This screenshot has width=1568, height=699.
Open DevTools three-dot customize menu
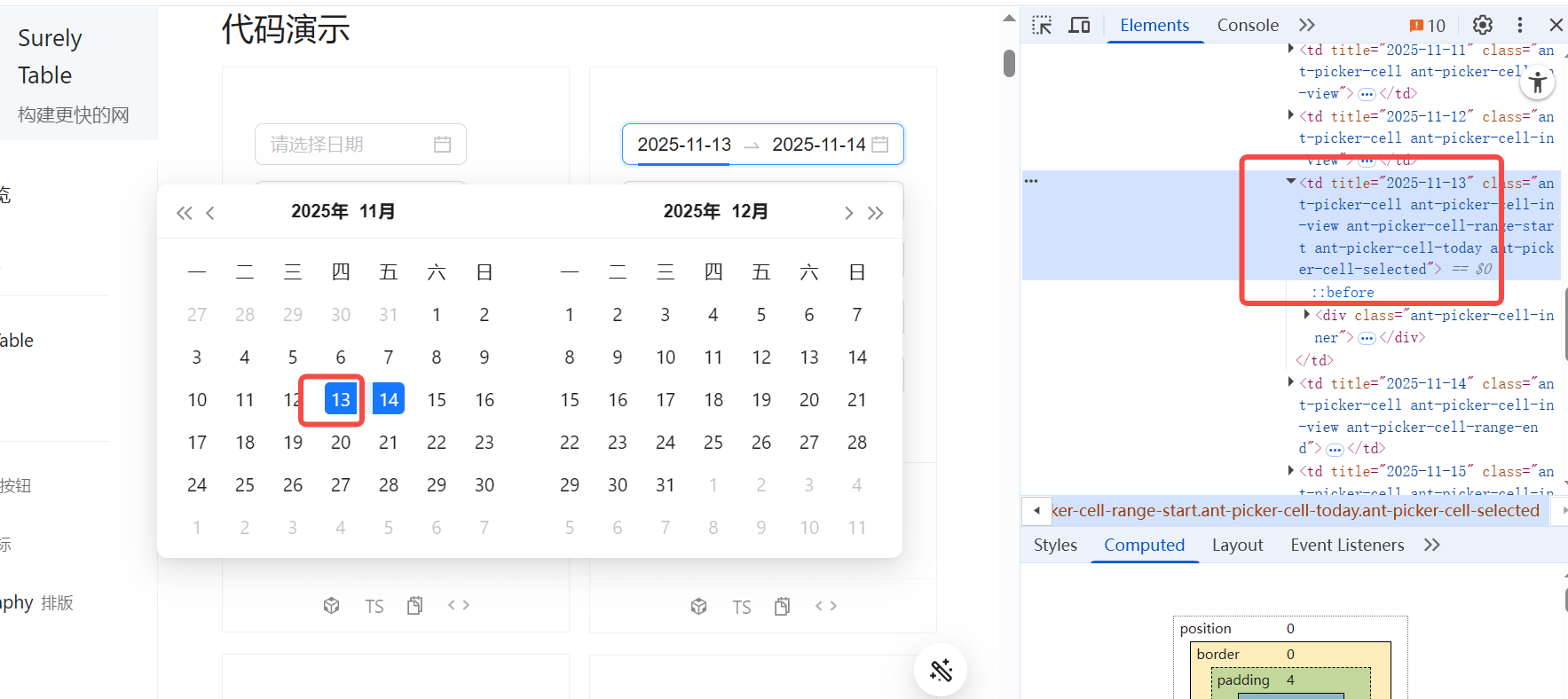(x=1520, y=25)
